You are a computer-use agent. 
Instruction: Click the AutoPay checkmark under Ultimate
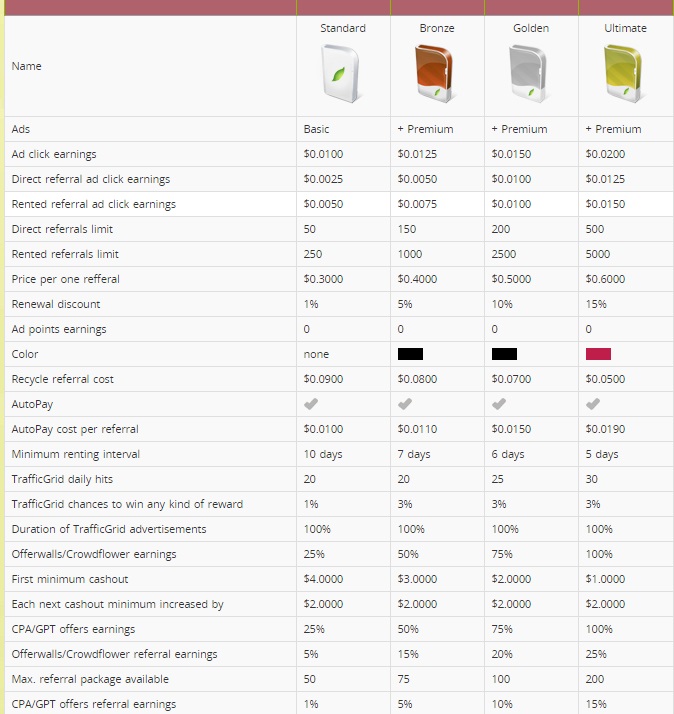click(x=593, y=404)
